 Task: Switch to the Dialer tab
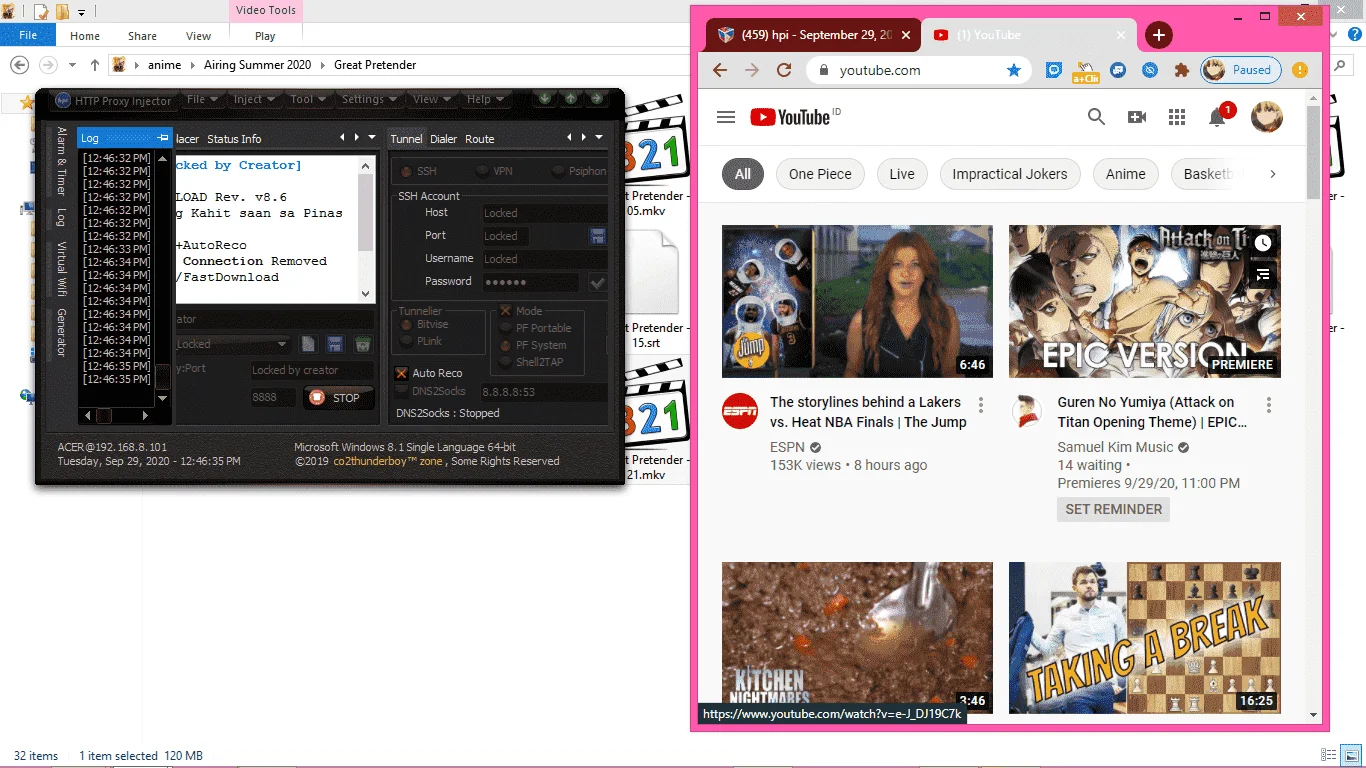click(443, 139)
